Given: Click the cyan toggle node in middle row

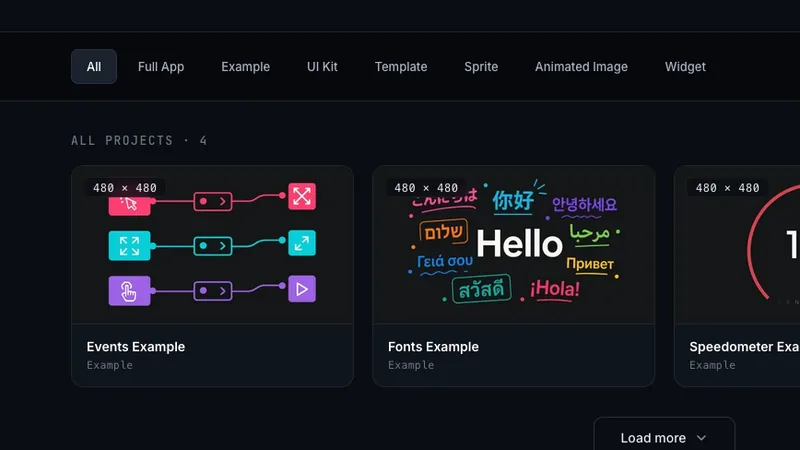Looking at the screenshot, I should click(x=213, y=246).
